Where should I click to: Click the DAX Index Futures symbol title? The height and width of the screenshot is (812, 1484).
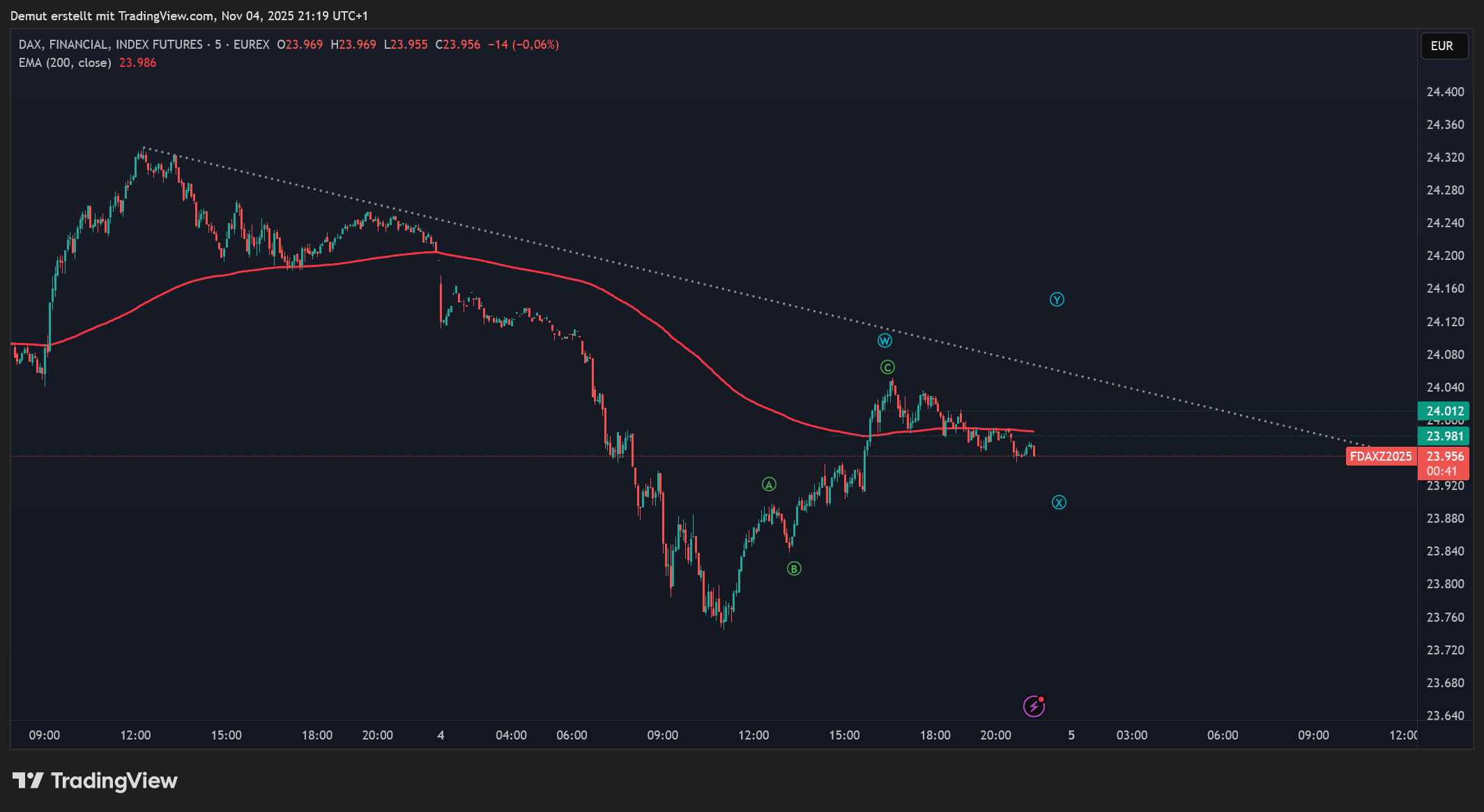coord(110,45)
